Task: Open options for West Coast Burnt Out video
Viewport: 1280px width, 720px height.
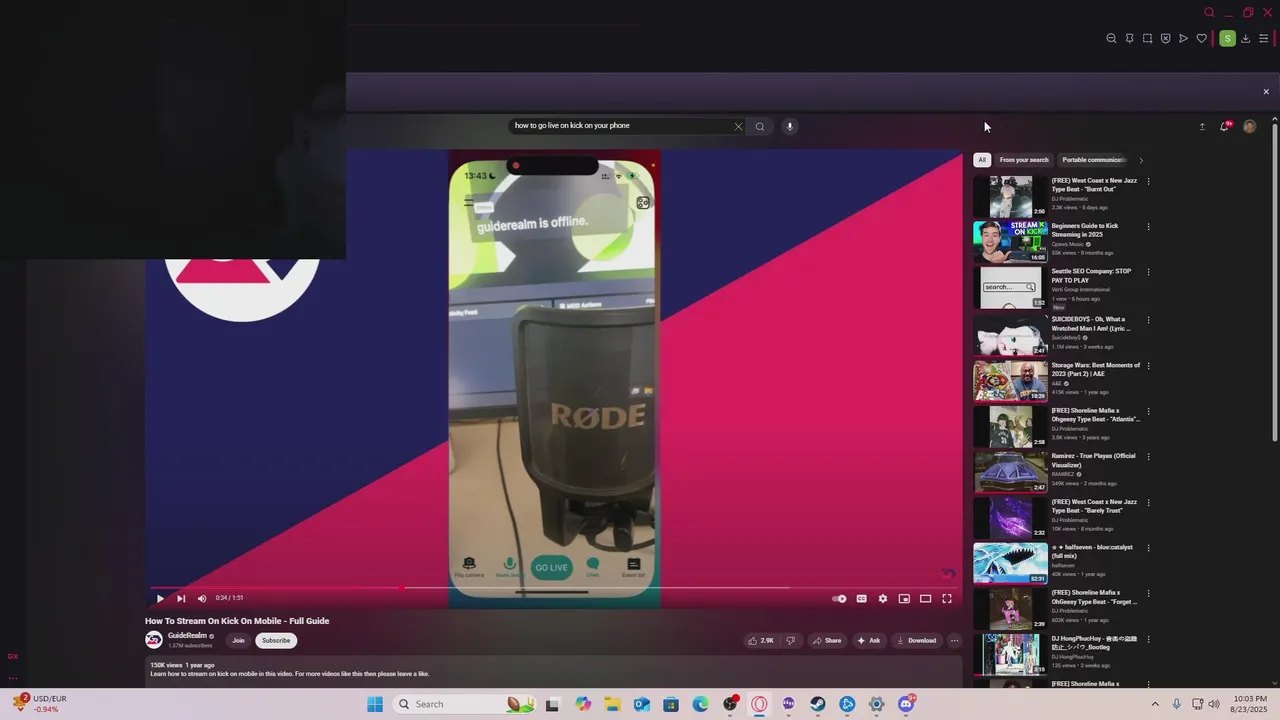Action: point(1148,182)
